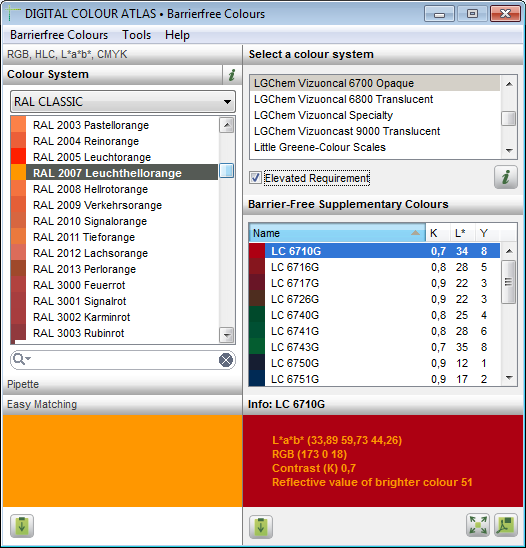Select the LC 6743G row in supplementary colours
The image size is (526, 548).
[x=375, y=347]
